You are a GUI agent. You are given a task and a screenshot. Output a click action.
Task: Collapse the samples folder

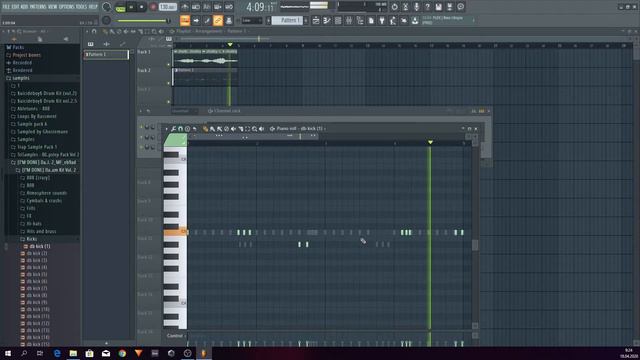(20, 78)
